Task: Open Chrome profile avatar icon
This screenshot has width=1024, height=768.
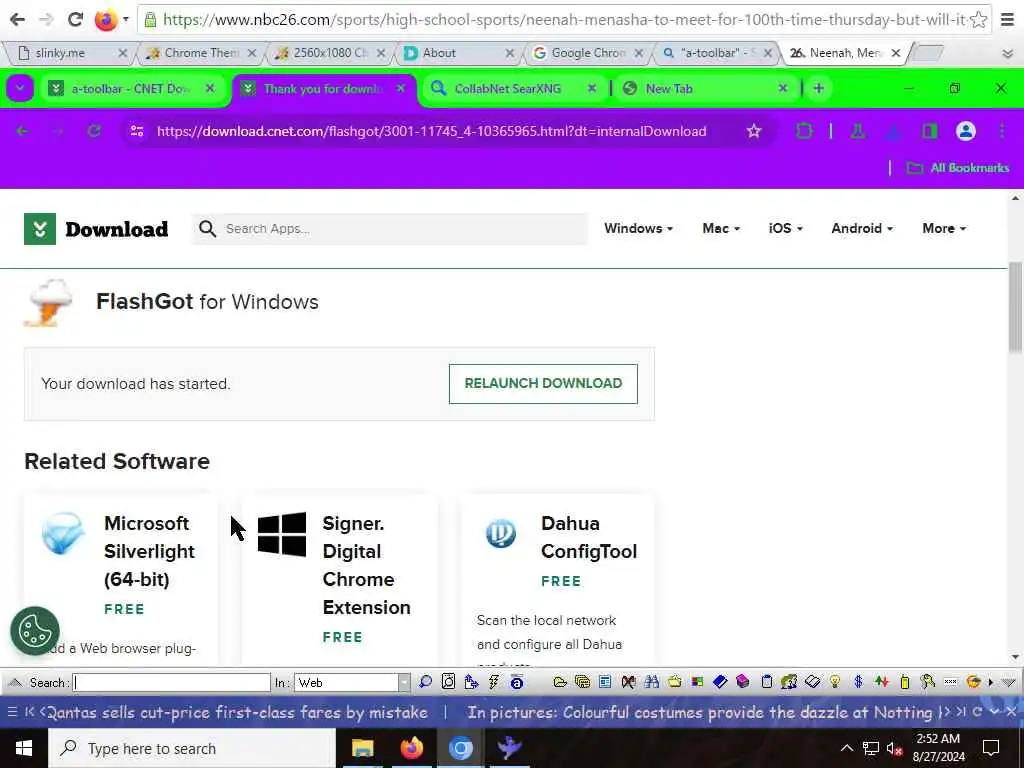Action: pyautogui.click(x=965, y=131)
